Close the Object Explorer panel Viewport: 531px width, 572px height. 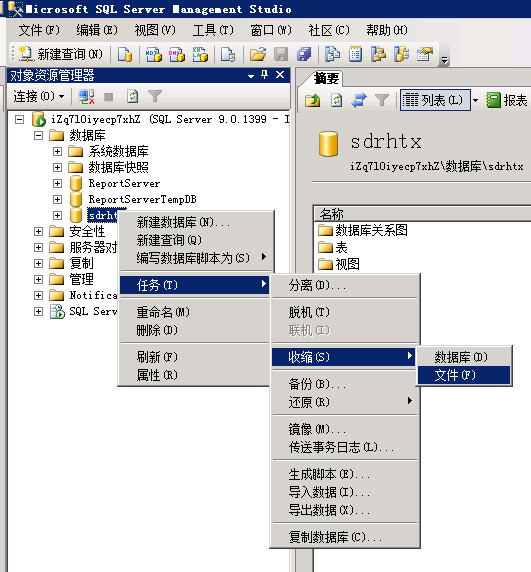(x=280, y=75)
